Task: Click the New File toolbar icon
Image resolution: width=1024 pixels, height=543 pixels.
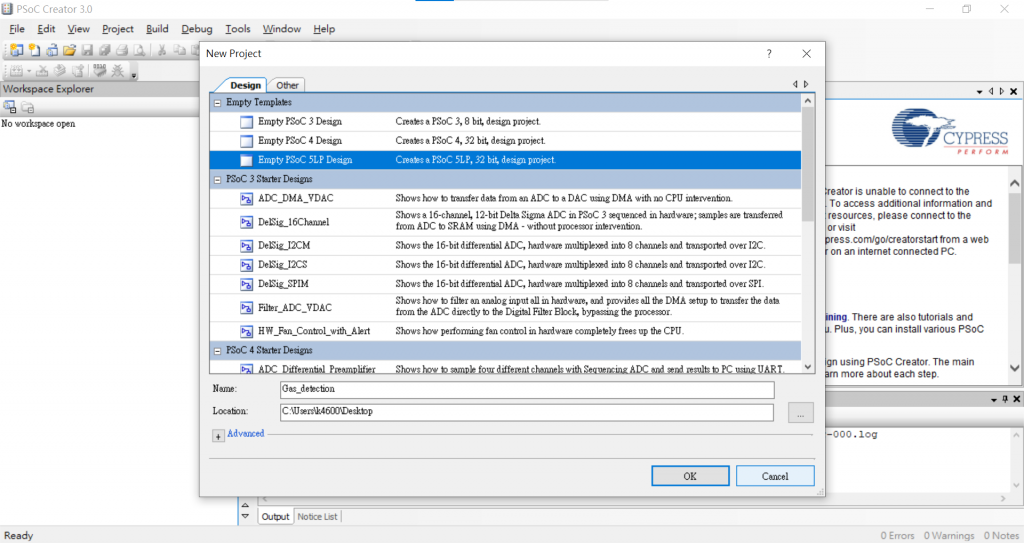Action: (34, 50)
